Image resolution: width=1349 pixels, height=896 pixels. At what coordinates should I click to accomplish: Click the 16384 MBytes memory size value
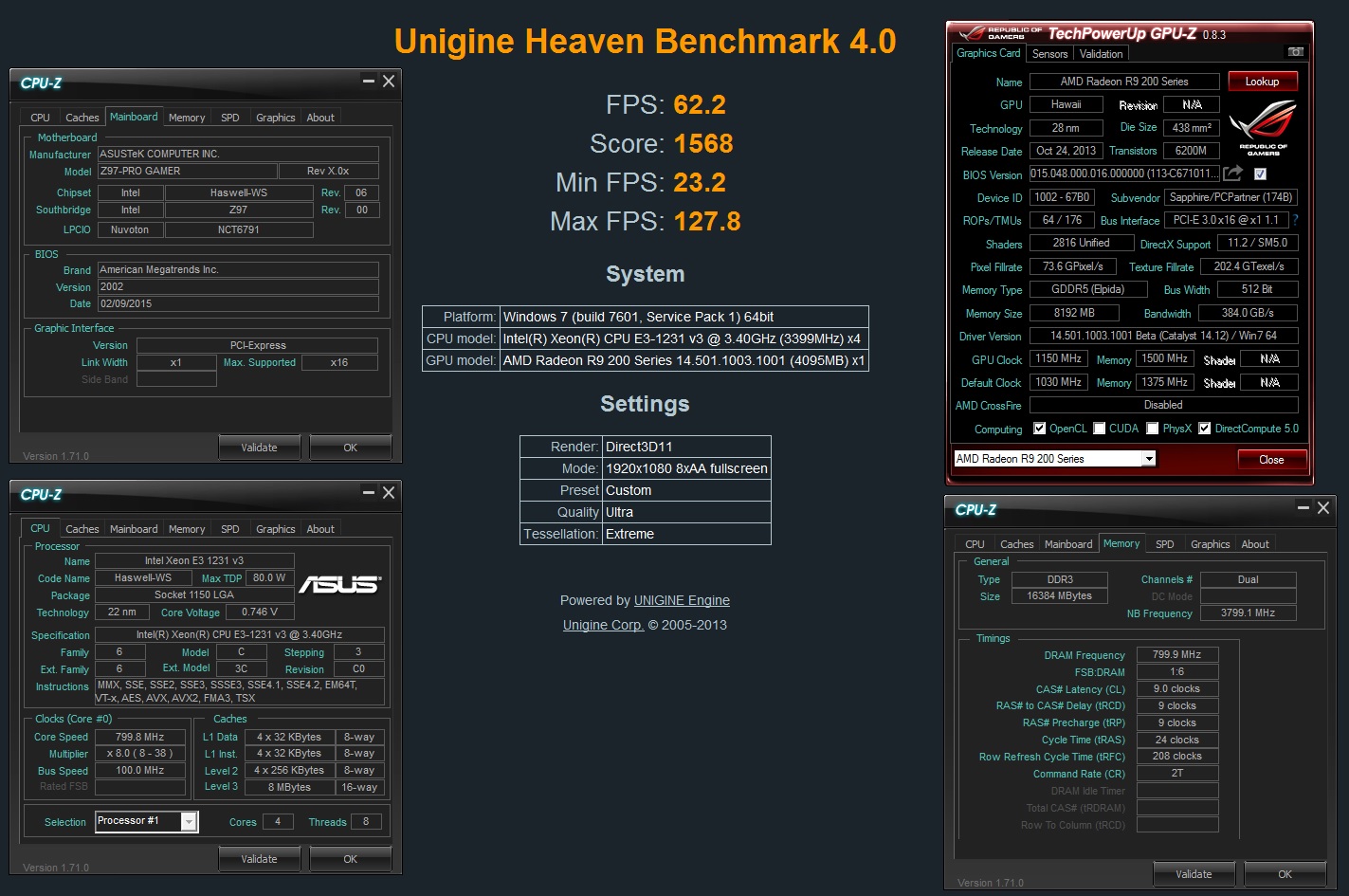(1059, 596)
